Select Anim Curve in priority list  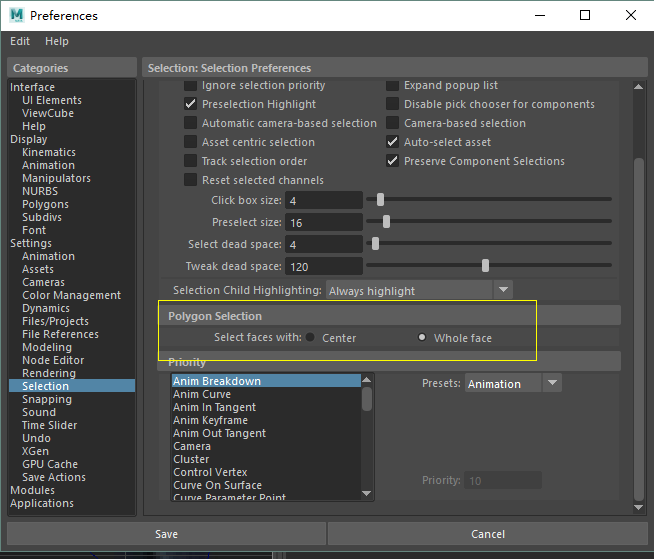(x=266, y=394)
